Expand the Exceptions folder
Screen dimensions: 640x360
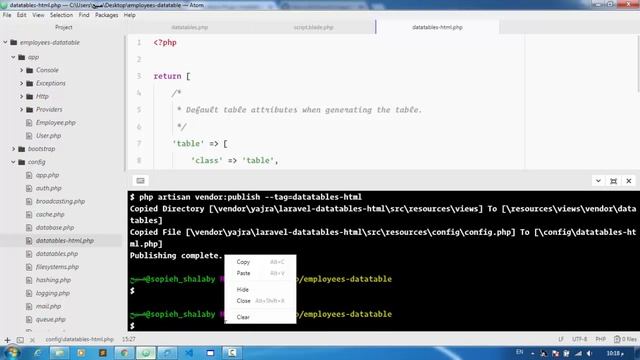click(x=22, y=83)
